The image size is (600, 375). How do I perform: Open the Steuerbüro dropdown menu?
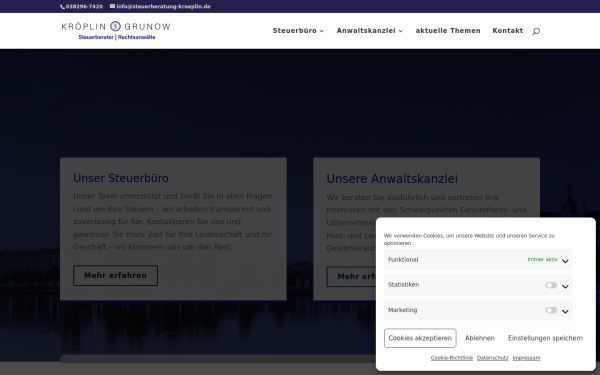[x=298, y=31]
